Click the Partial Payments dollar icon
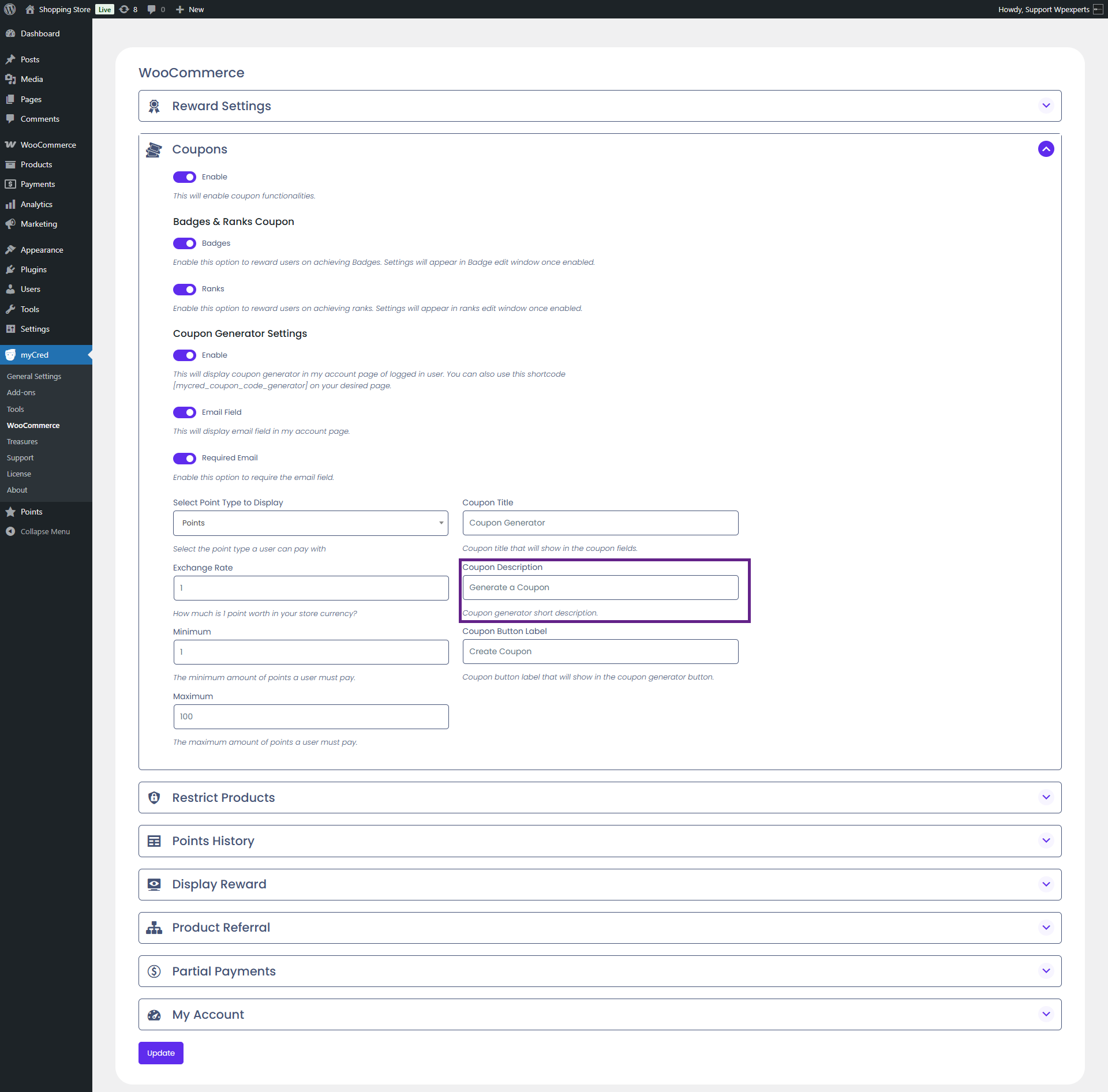1108x1092 pixels. click(x=154, y=971)
